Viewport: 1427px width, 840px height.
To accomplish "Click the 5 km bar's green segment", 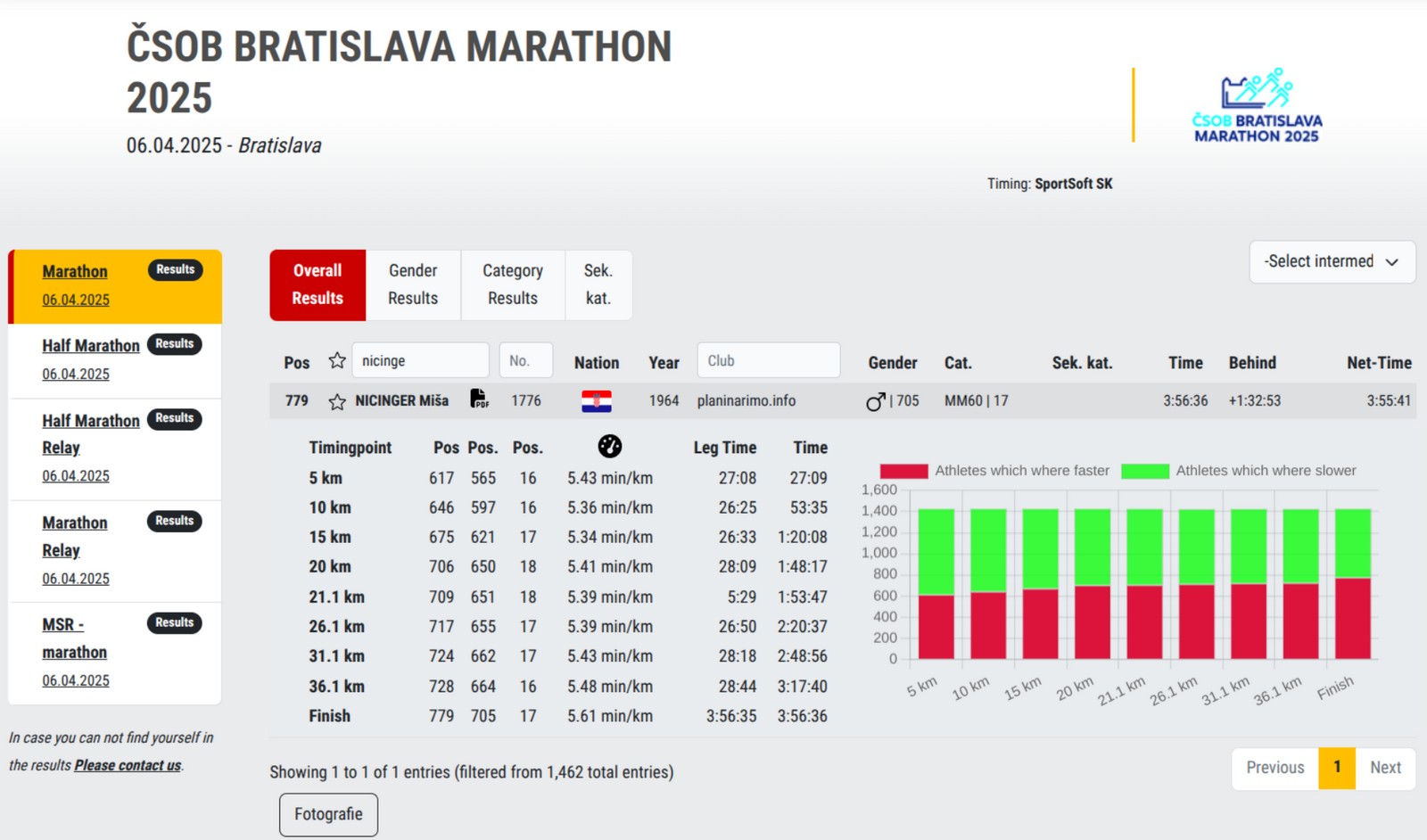I will (936, 552).
